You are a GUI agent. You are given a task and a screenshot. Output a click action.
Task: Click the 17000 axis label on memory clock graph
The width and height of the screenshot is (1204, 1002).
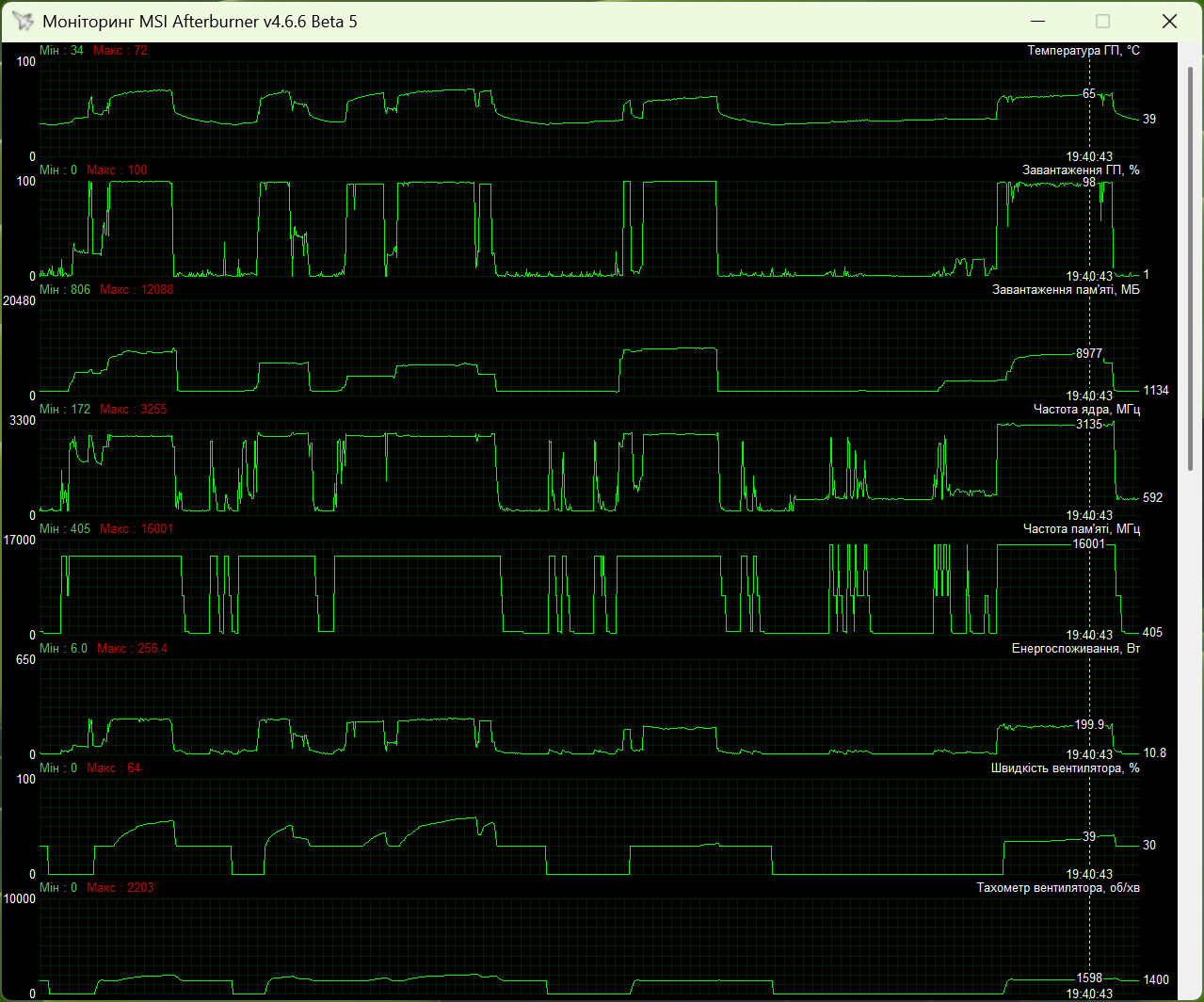point(19,540)
